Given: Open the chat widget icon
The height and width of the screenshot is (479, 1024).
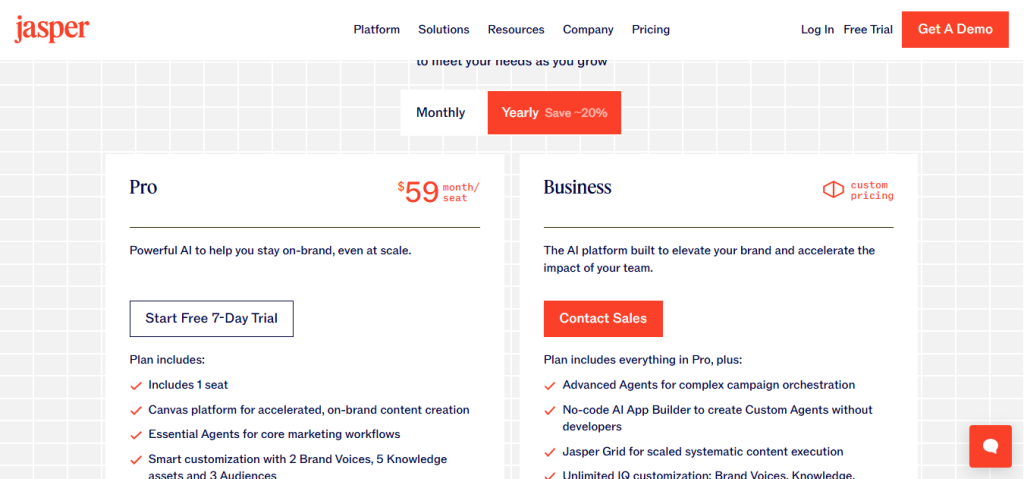Looking at the screenshot, I should pyautogui.click(x=990, y=446).
